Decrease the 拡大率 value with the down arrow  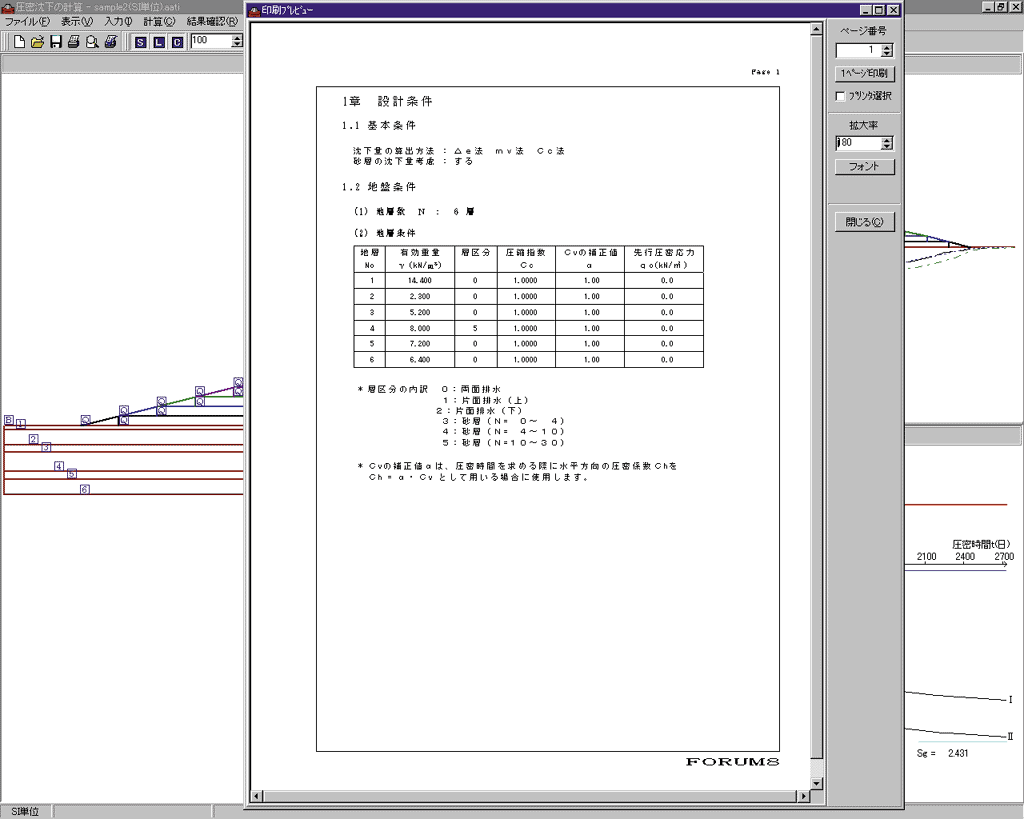(x=887, y=147)
